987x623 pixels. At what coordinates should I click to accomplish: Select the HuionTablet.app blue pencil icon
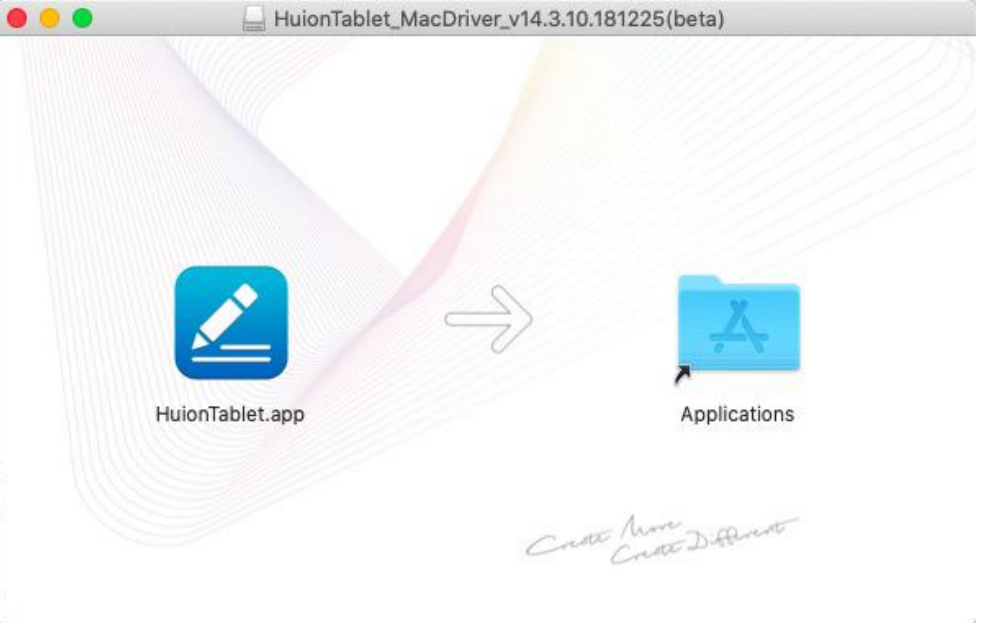(x=231, y=322)
